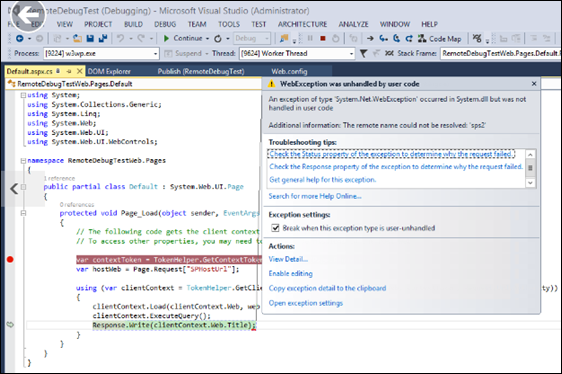Click the Undo arrow icon
The width and height of the screenshot is (562, 374).
120,38
